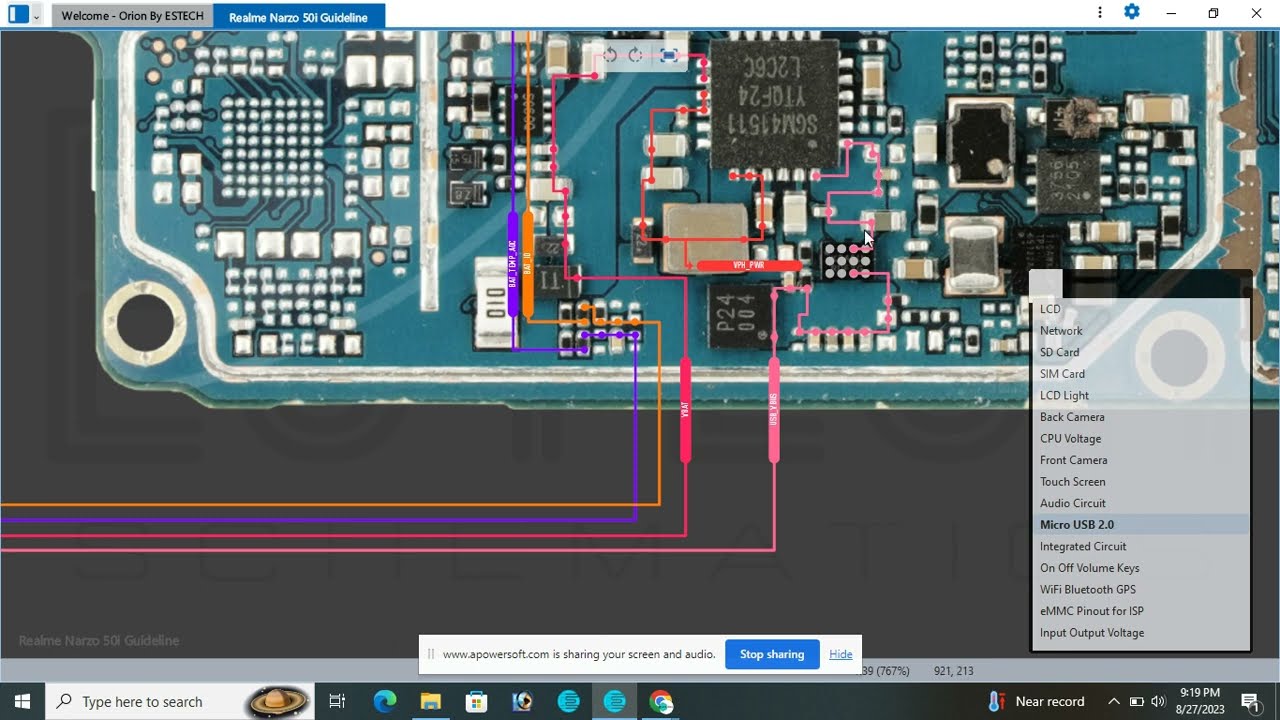Show hidden system tray icons

coord(1113,701)
